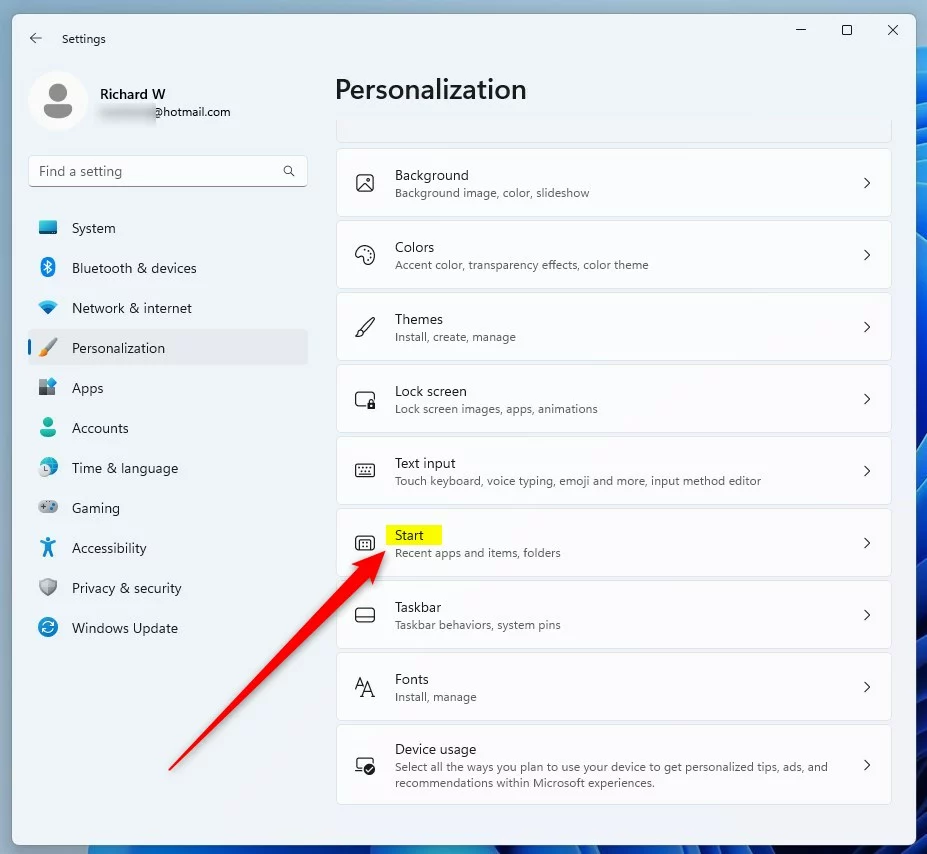The image size is (927, 854).
Task: Open Start settings chevron
Action: coord(867,543)
